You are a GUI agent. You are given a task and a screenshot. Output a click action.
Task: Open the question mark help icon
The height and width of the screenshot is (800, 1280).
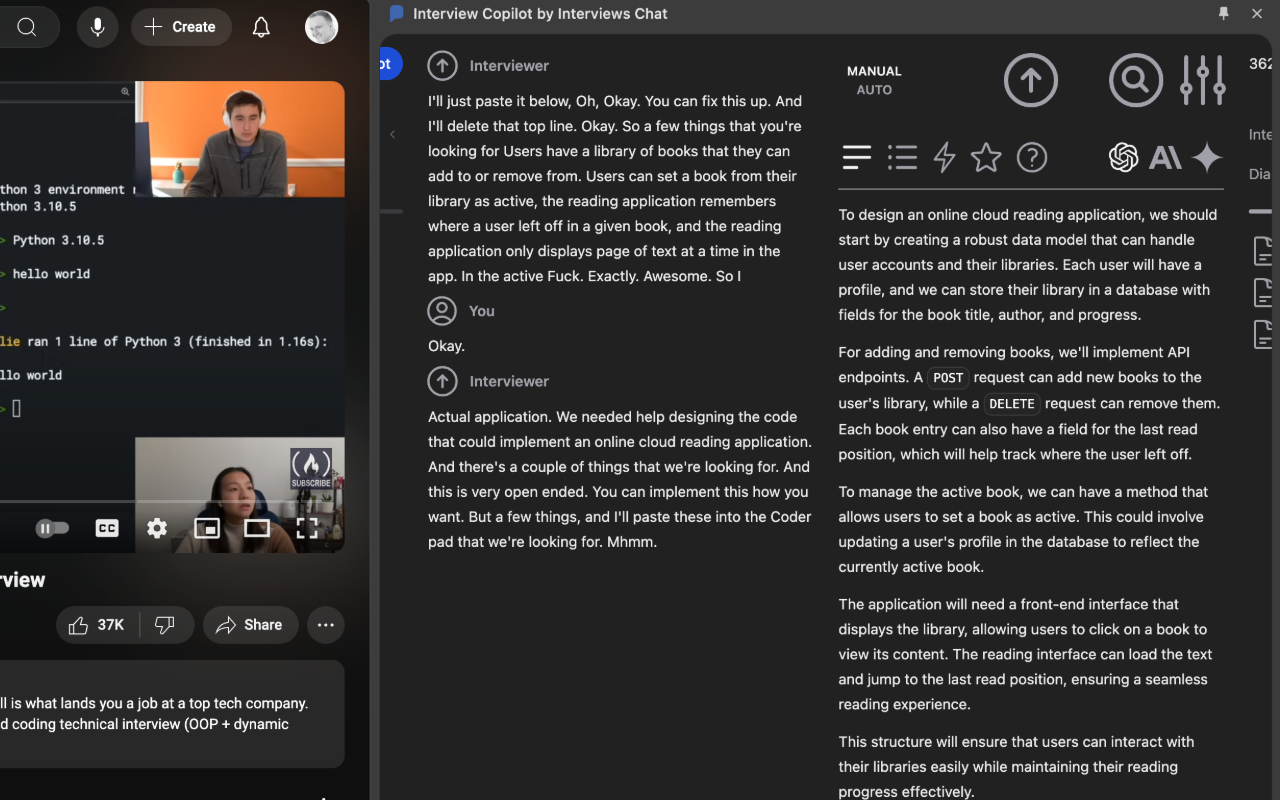click(x=1031, y=157)
